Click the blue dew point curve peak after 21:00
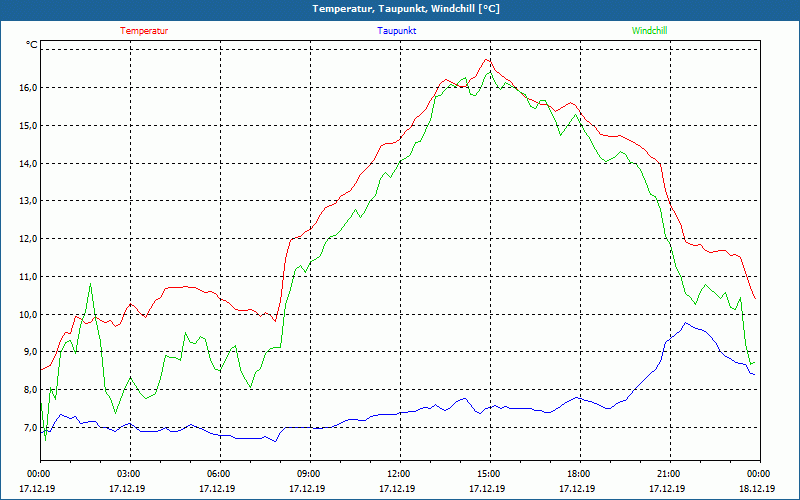800x500 pixels. point(686,323)
